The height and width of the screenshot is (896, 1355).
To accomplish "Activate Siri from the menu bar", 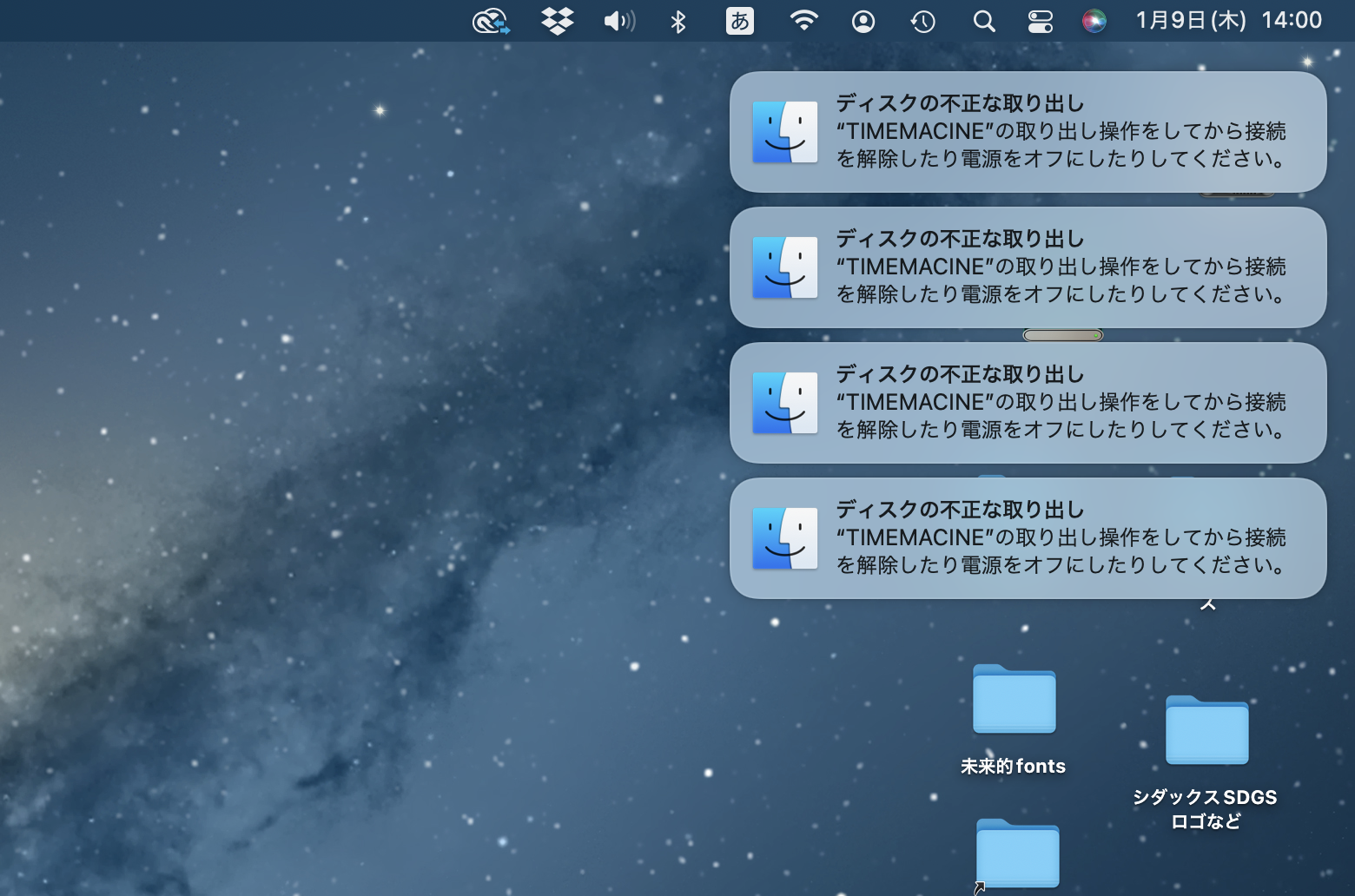I will pos(1094,21).
